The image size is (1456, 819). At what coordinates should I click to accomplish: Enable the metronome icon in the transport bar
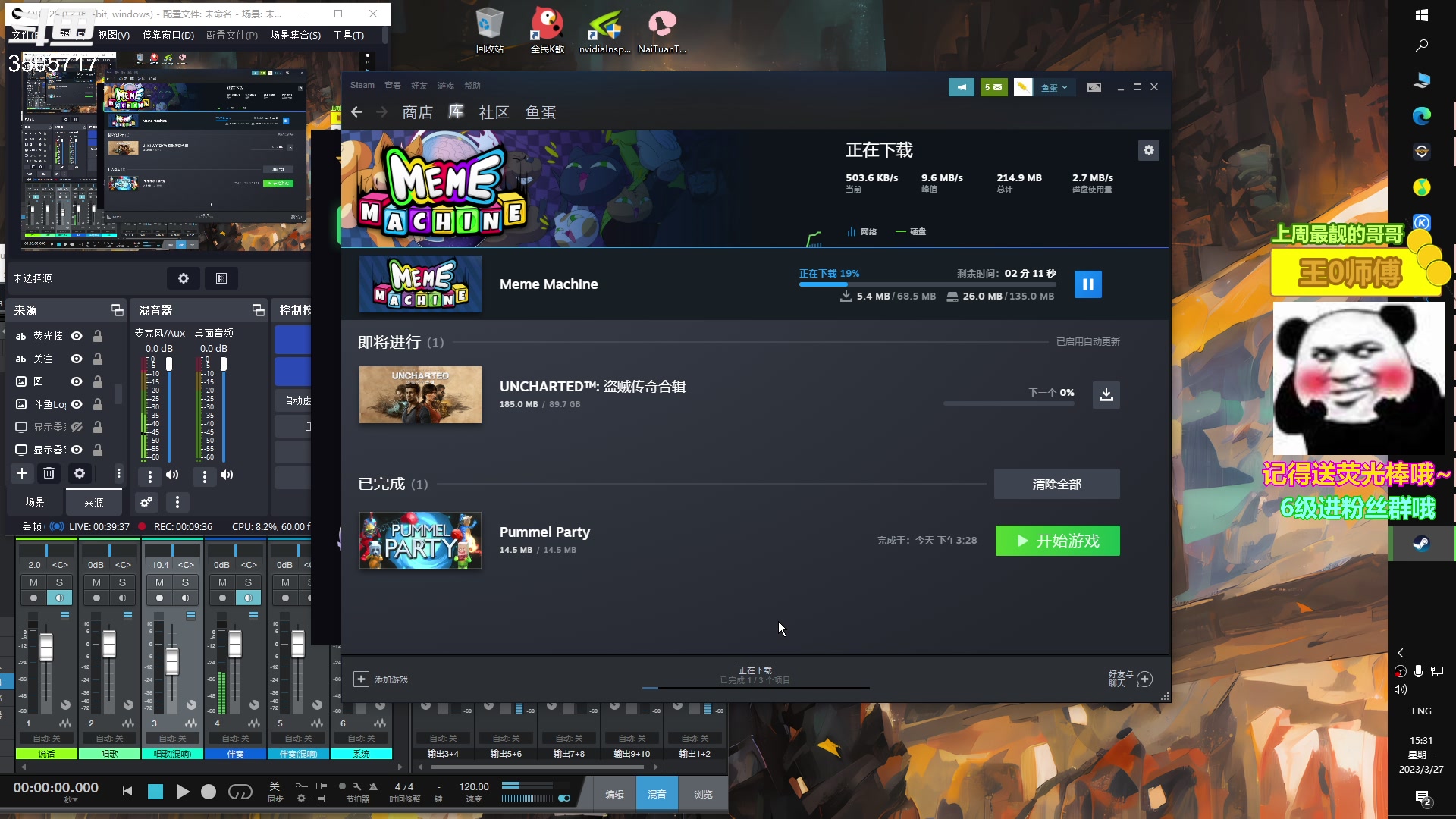(x=375, y=787)
